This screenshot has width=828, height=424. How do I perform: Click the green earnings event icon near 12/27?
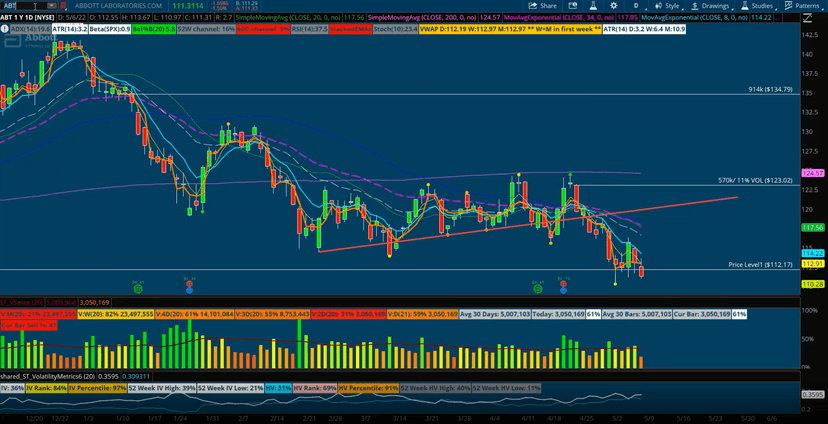(x=138, y=288)
